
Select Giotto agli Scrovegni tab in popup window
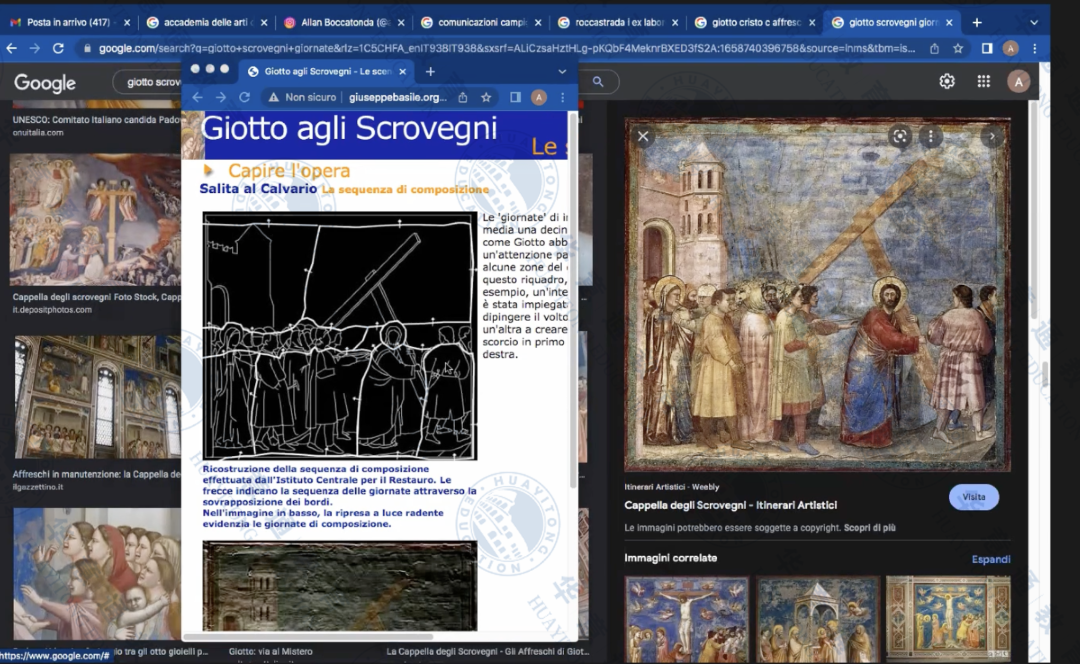click(324, 72)
